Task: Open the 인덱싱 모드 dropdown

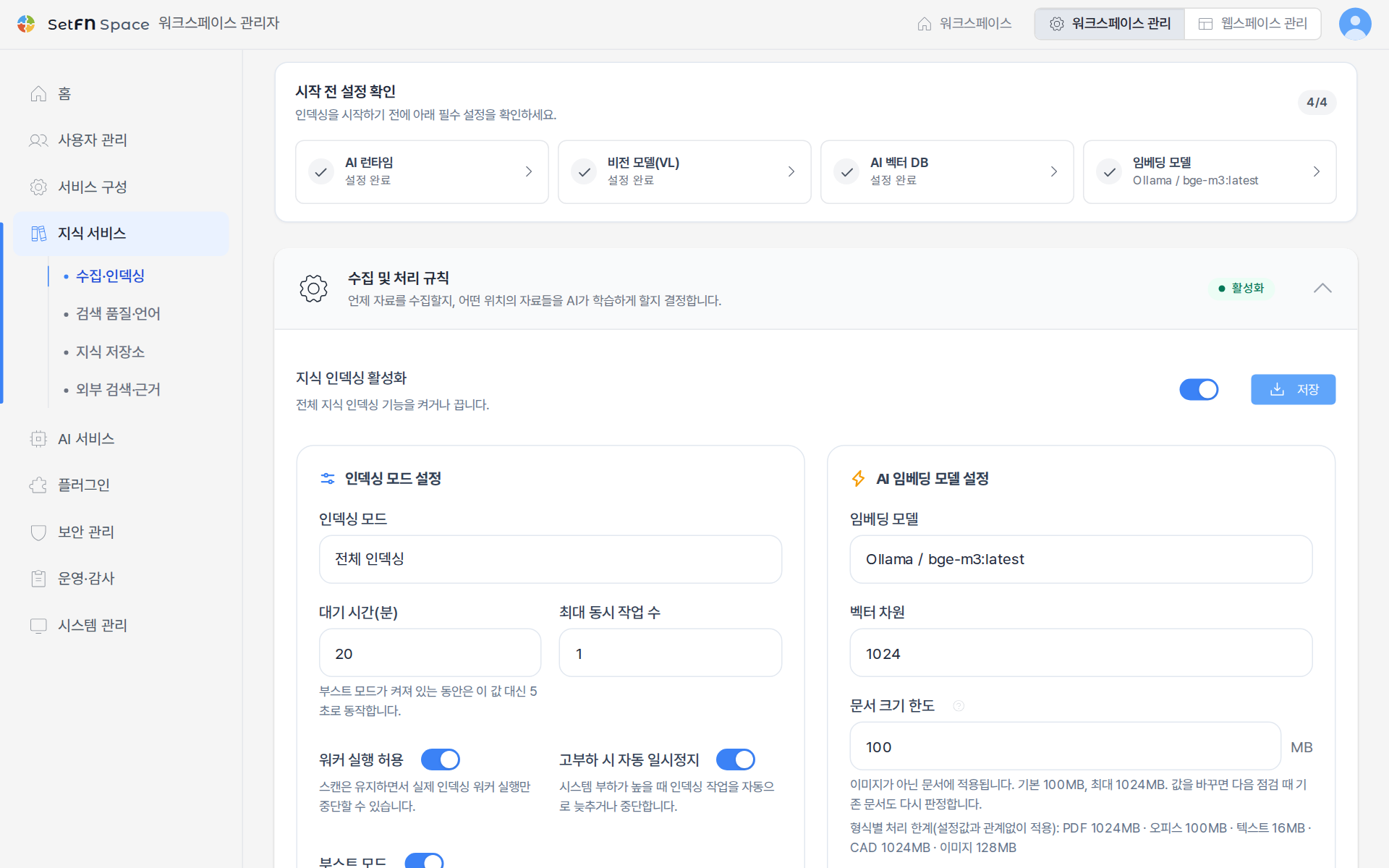Action: (551, 559)
